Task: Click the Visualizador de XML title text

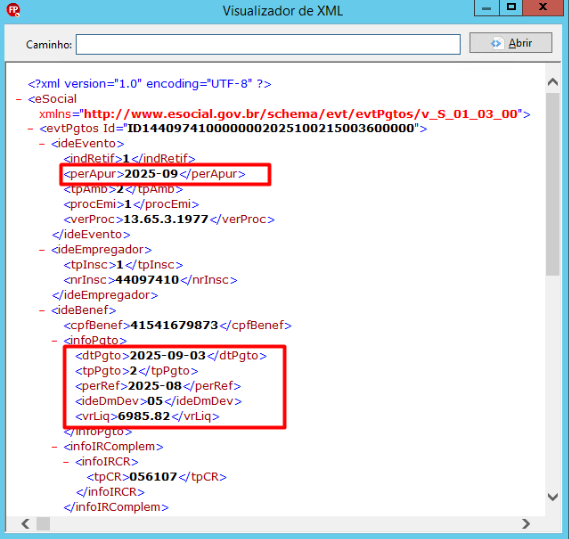Action: [283, 11]
